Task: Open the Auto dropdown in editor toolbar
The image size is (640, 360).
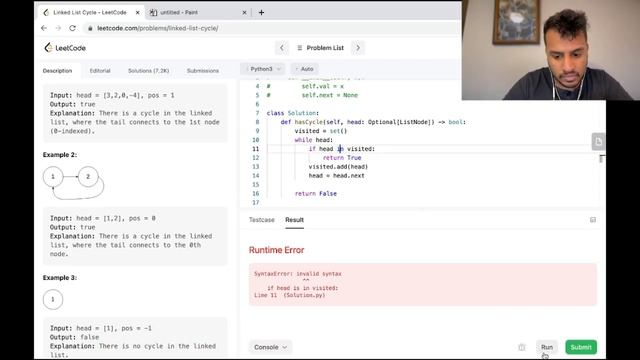Action: click(304, 69)
